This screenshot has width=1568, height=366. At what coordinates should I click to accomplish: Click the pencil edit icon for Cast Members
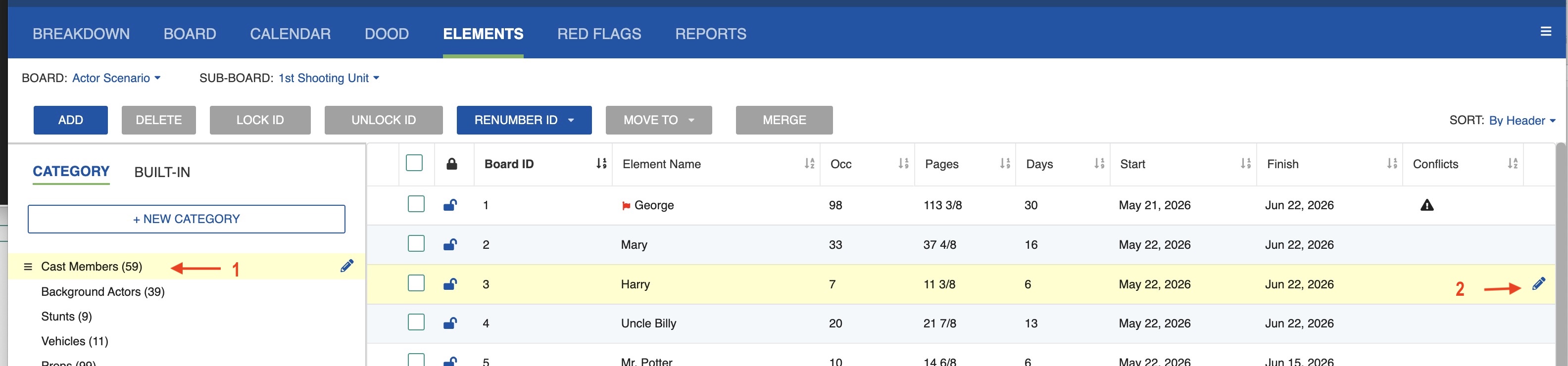click(x=346, y=266)
